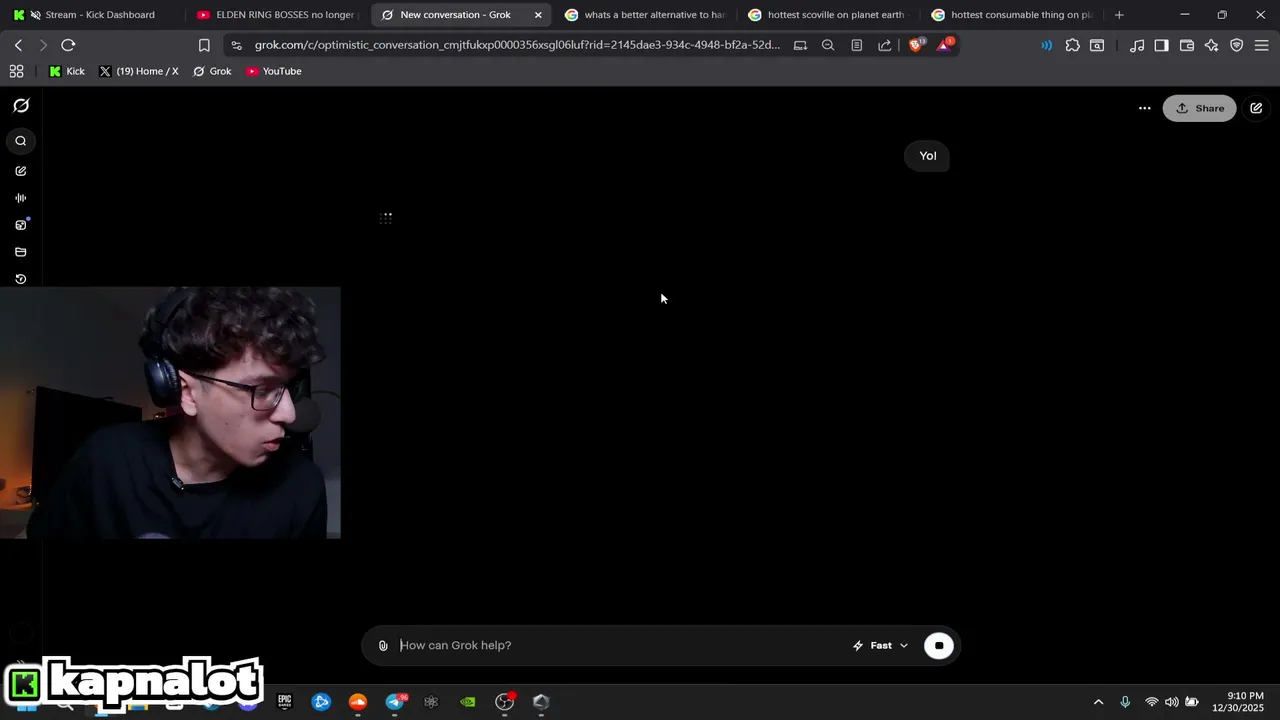Image resolution: width=1280 pixels, height=720 pixels.
Task: Switch to hottest consumable thing tab
Action: tap(1011, 15)
